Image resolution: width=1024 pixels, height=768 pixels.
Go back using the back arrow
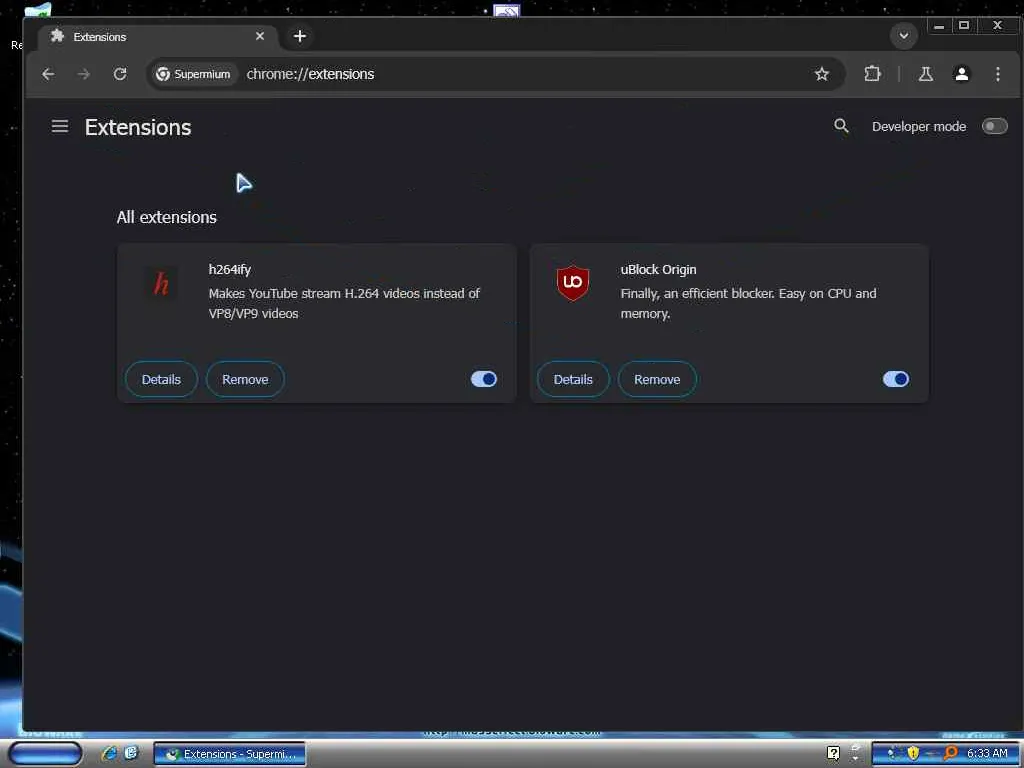(48, 74)
